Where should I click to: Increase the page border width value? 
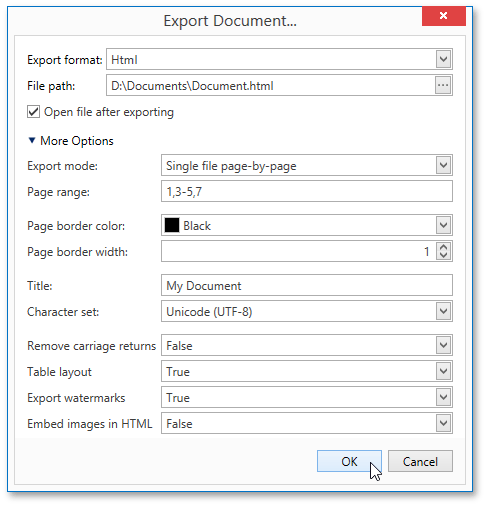pos(443,248)
